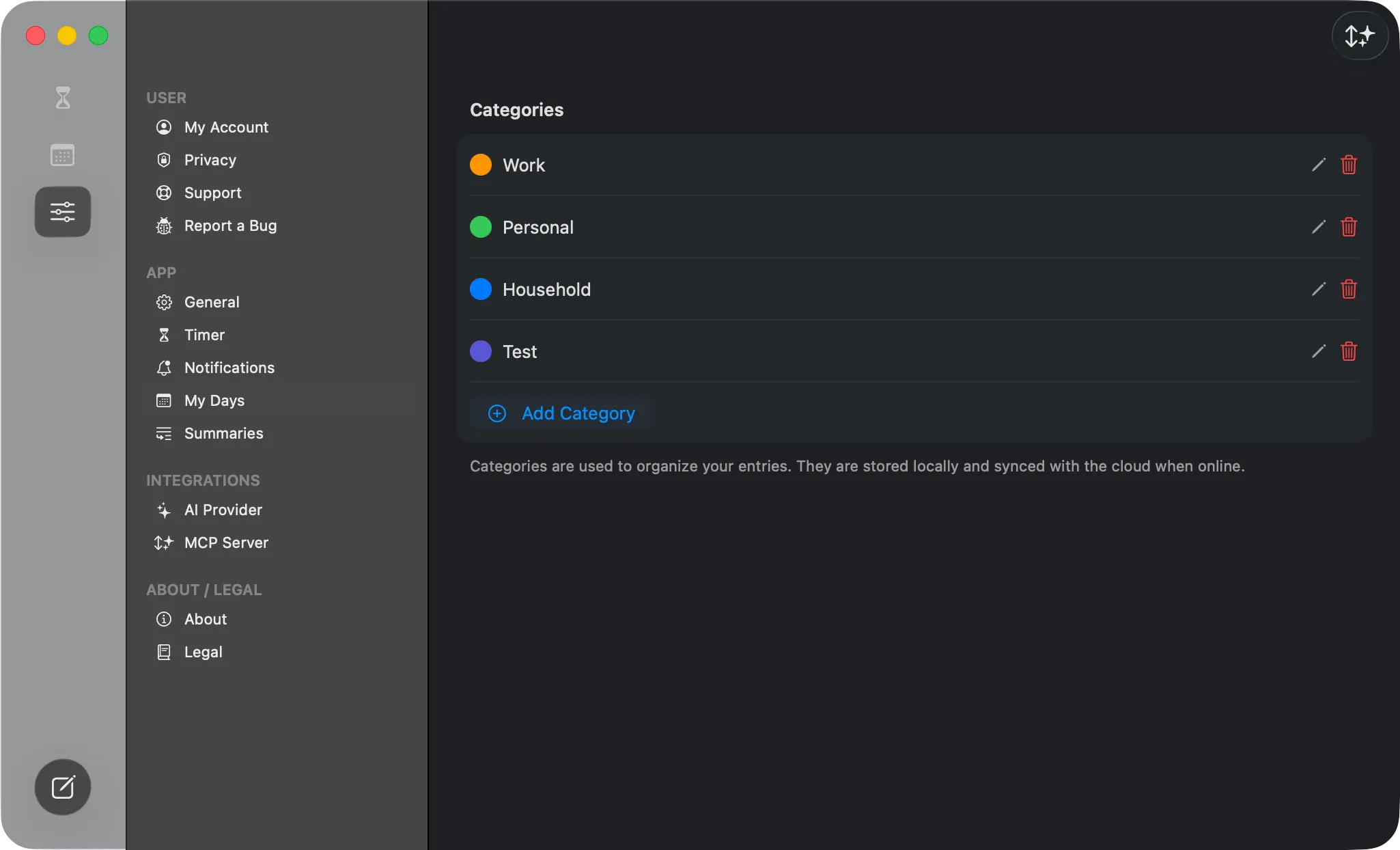Click the info icon beside About

coord(164,619)
